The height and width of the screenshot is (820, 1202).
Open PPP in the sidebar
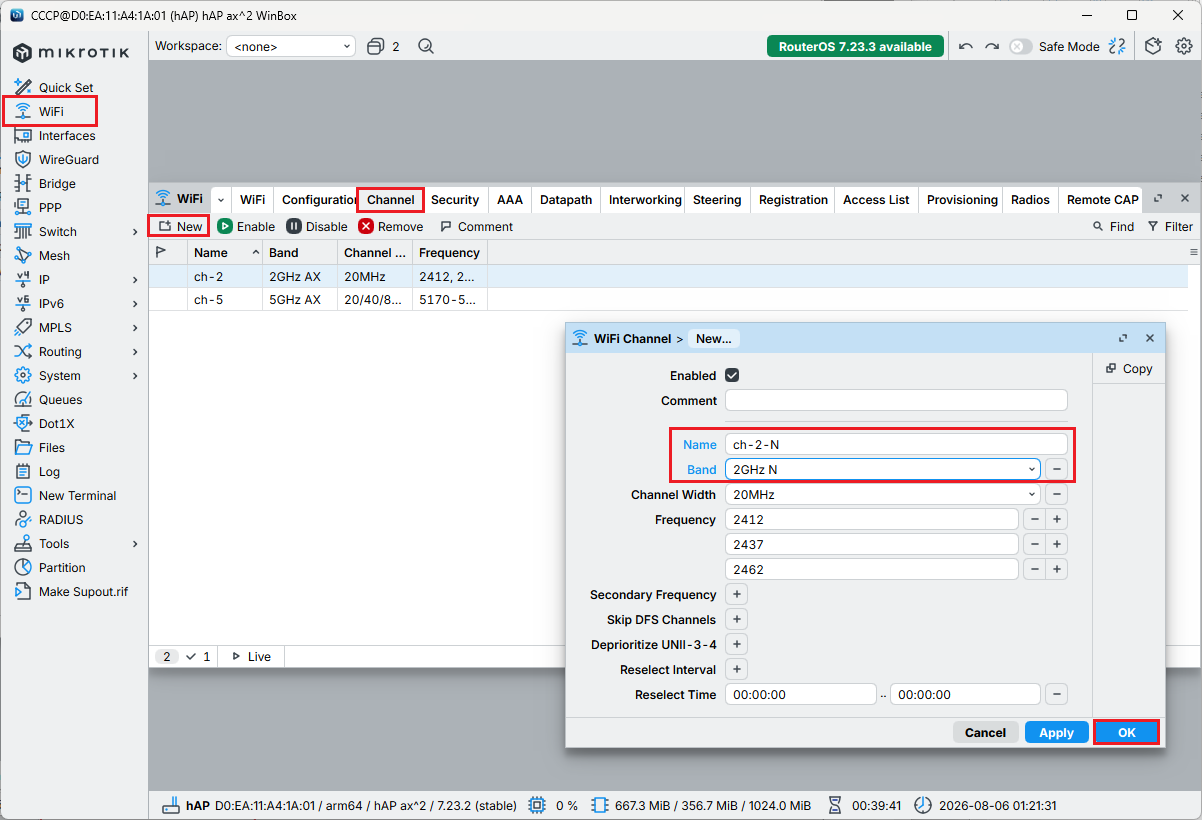(x=40, y=207)
